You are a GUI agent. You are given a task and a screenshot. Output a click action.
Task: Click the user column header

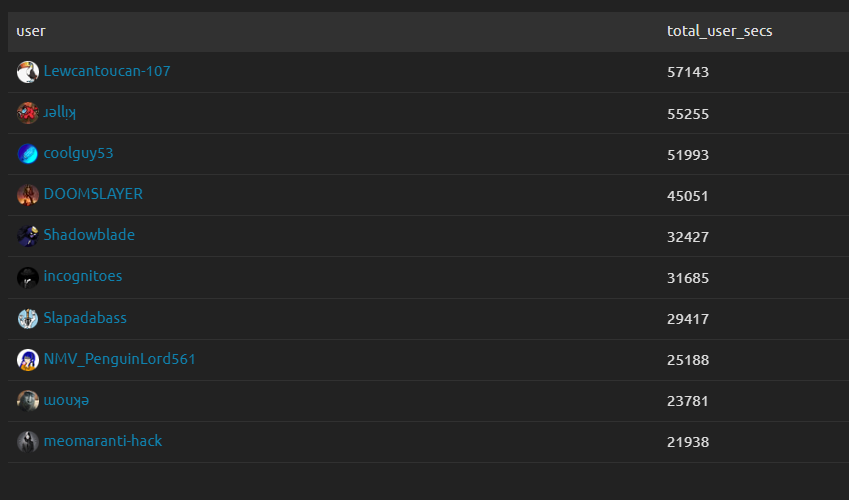coord(31,31)
